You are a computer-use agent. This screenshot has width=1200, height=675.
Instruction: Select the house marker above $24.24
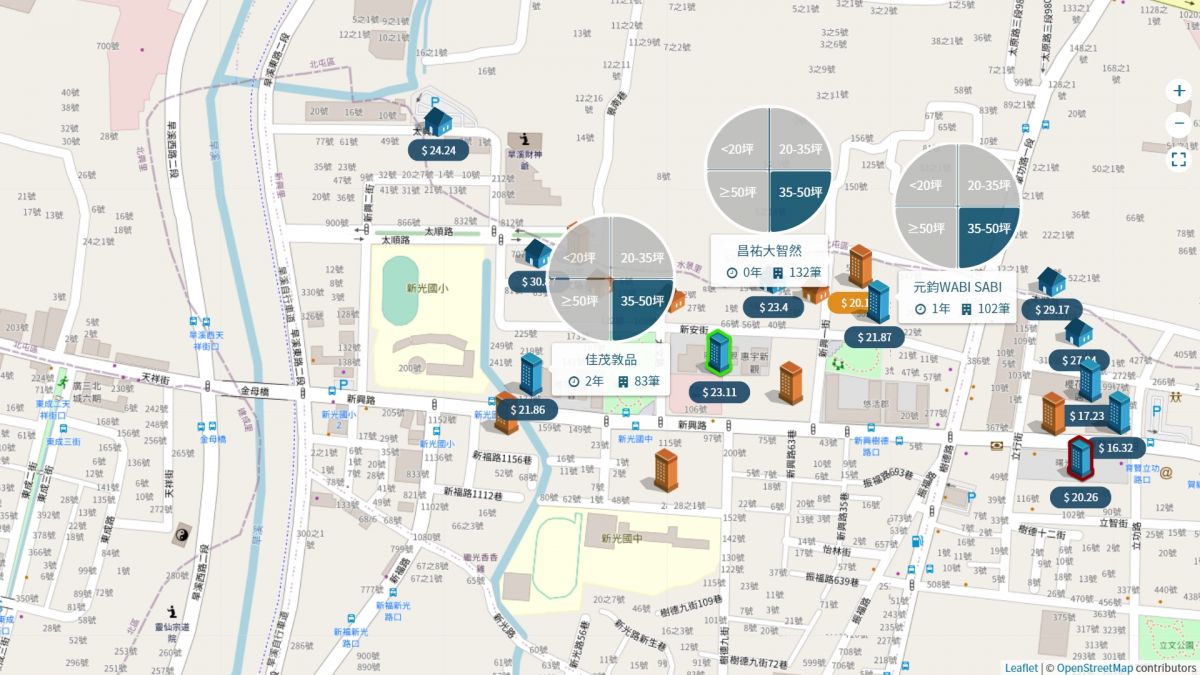[438, 122]
